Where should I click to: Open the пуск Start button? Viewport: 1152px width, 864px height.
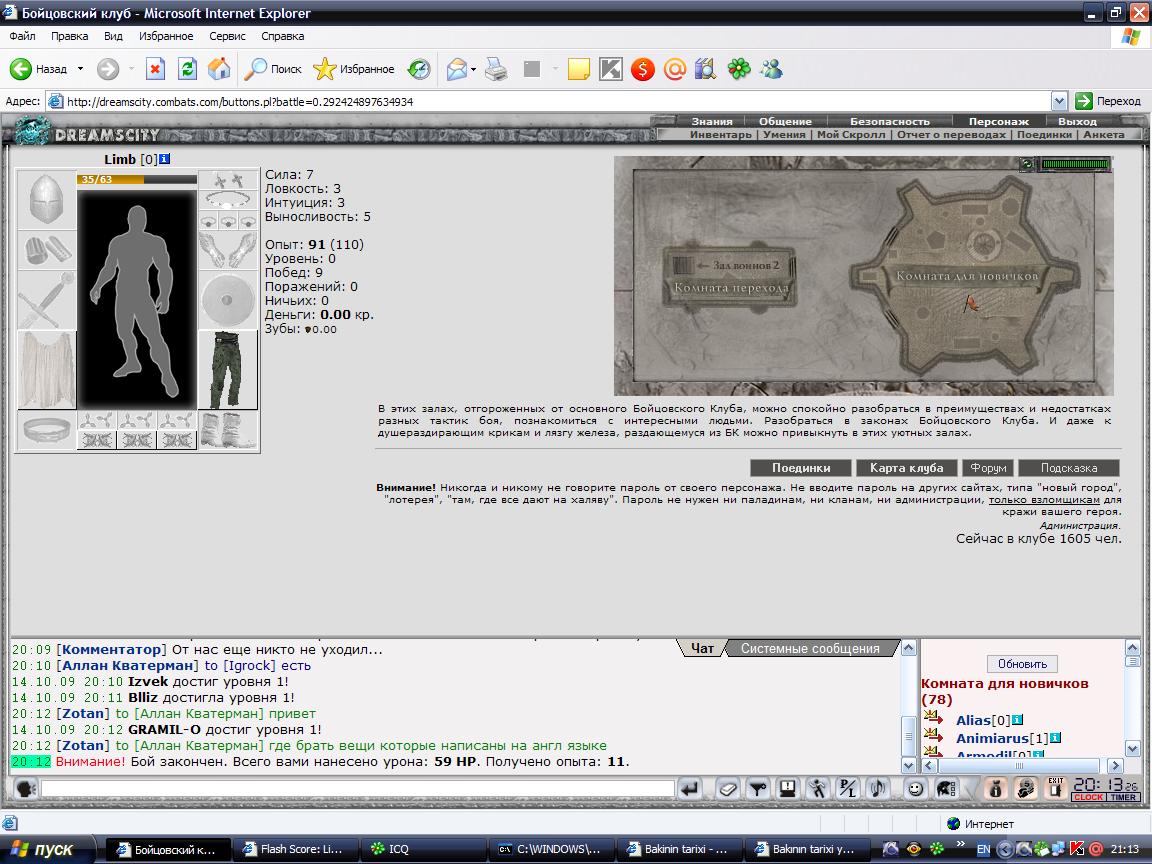(46, 849)
